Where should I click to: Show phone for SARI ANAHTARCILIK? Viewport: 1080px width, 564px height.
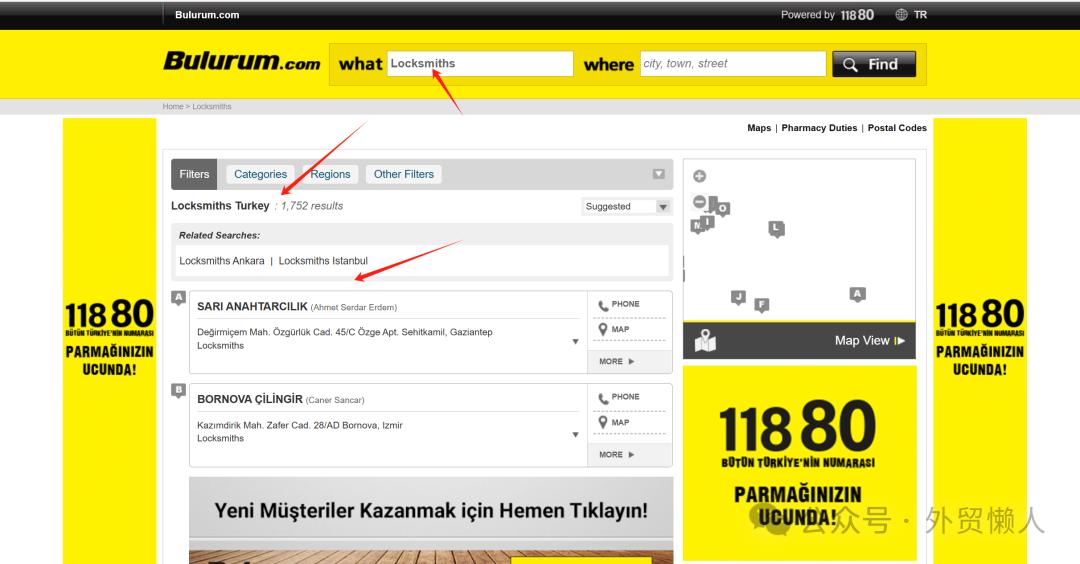point(619,304)
